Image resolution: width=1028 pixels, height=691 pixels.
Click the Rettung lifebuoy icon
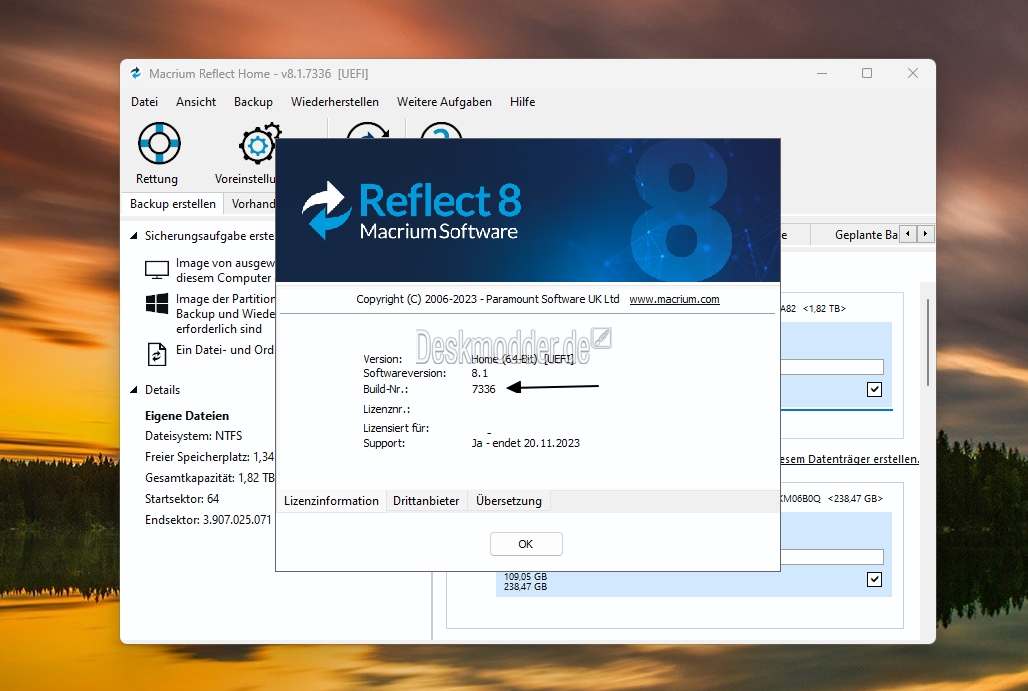(x=159, y=143)
